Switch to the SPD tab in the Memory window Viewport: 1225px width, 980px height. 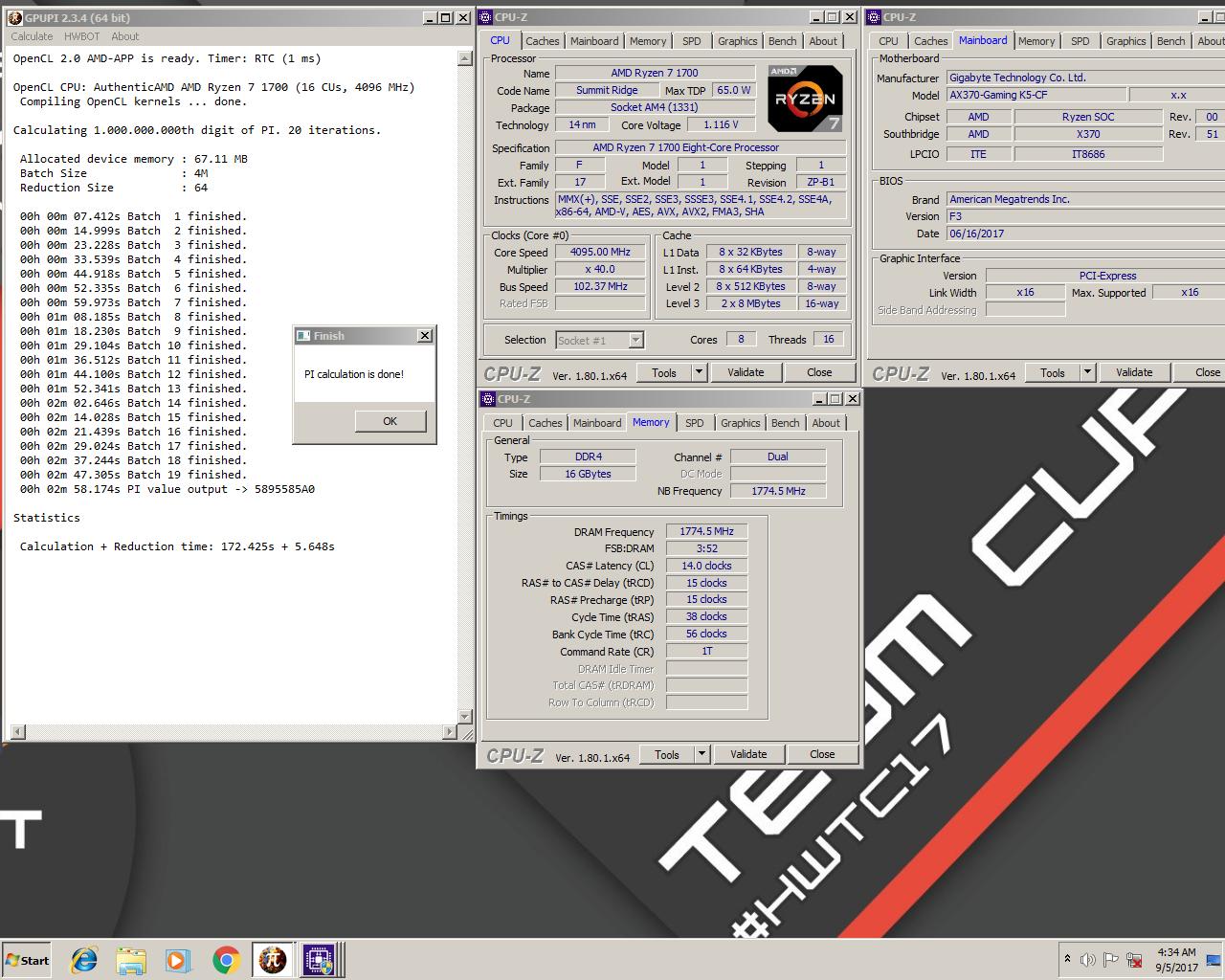tap(694, 423)
